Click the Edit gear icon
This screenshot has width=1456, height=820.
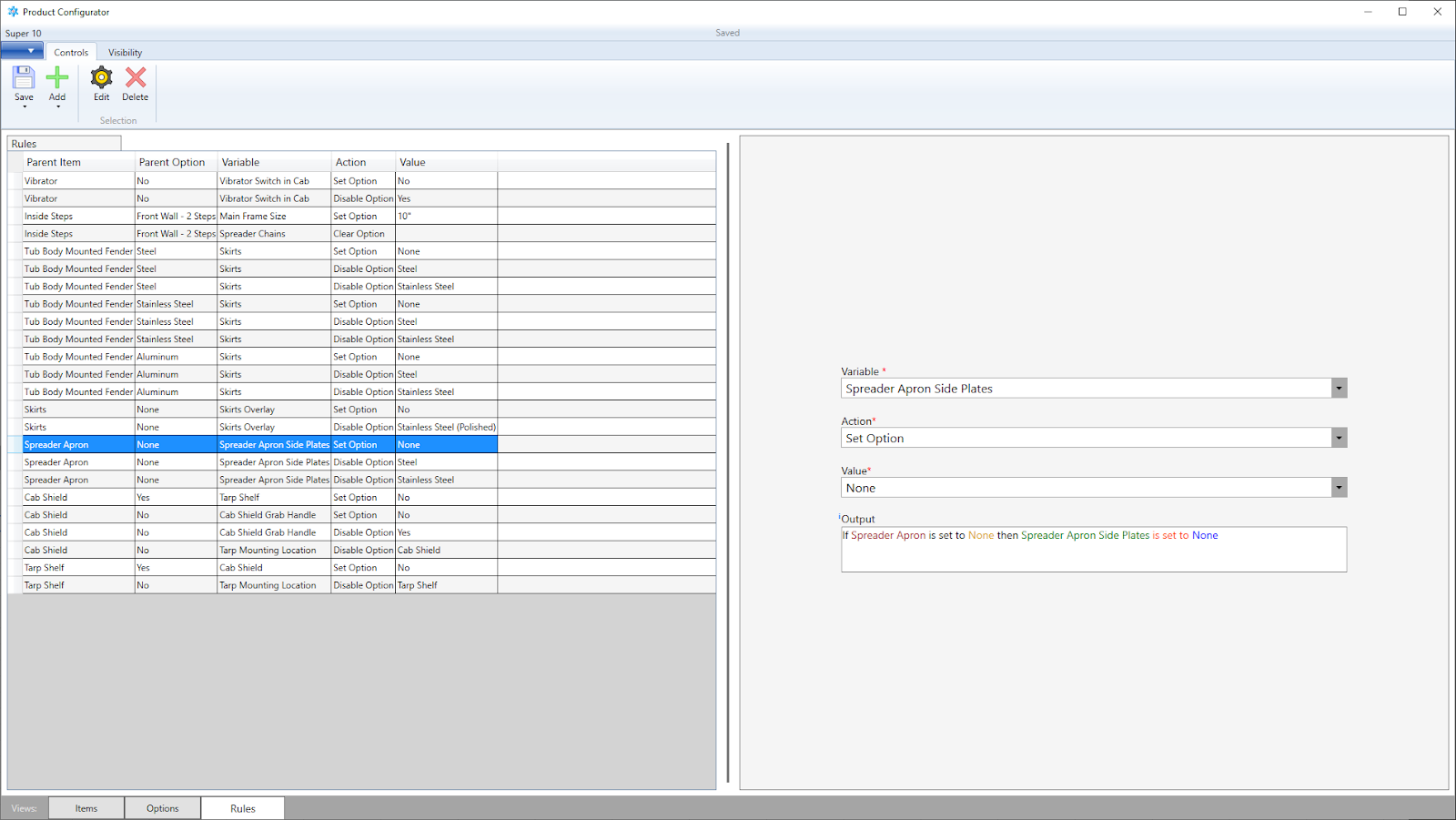click(x=101, y=79)
